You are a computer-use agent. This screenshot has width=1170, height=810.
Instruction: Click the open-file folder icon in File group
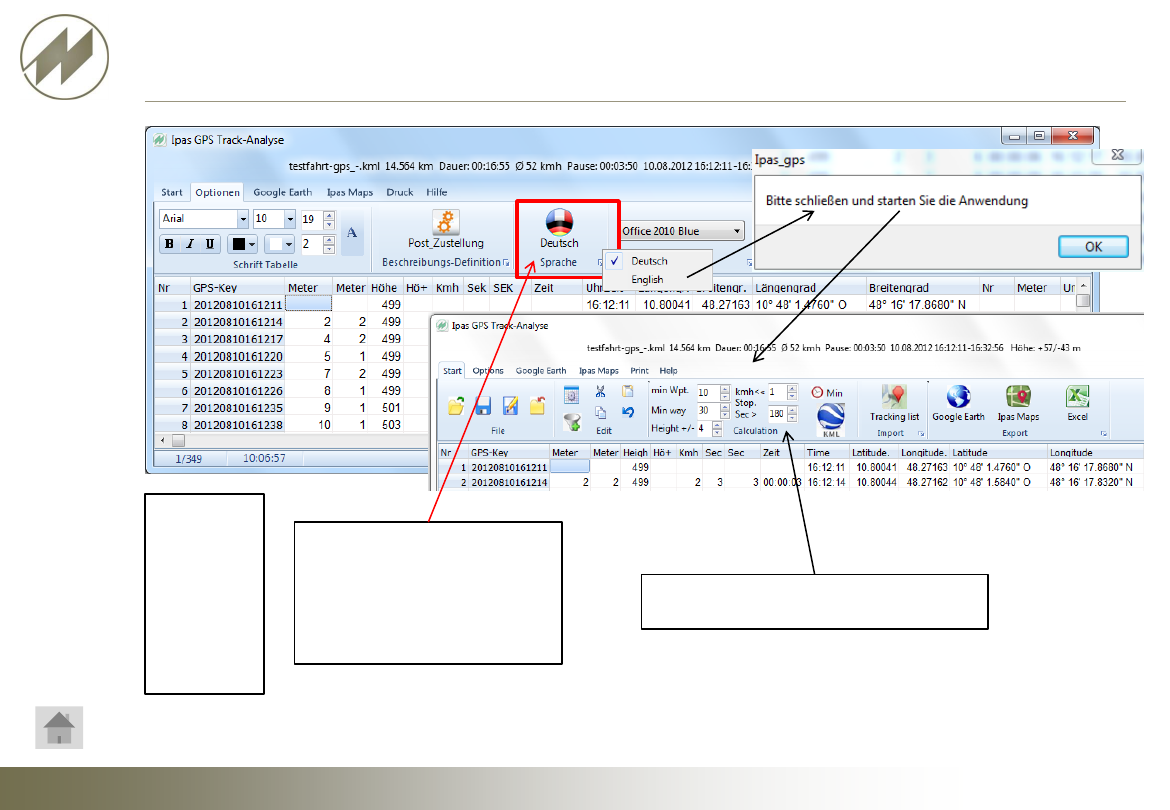pos(456,406)
